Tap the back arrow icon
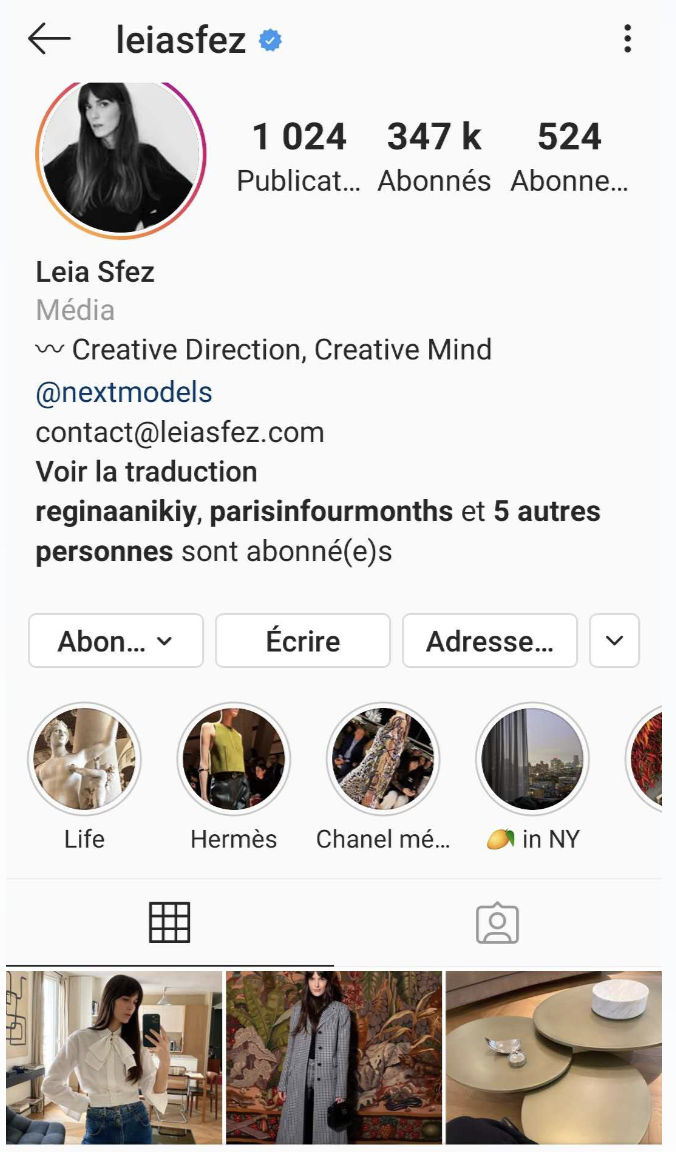The height and width of the screenshot is (1152, 676). [49, 39]
